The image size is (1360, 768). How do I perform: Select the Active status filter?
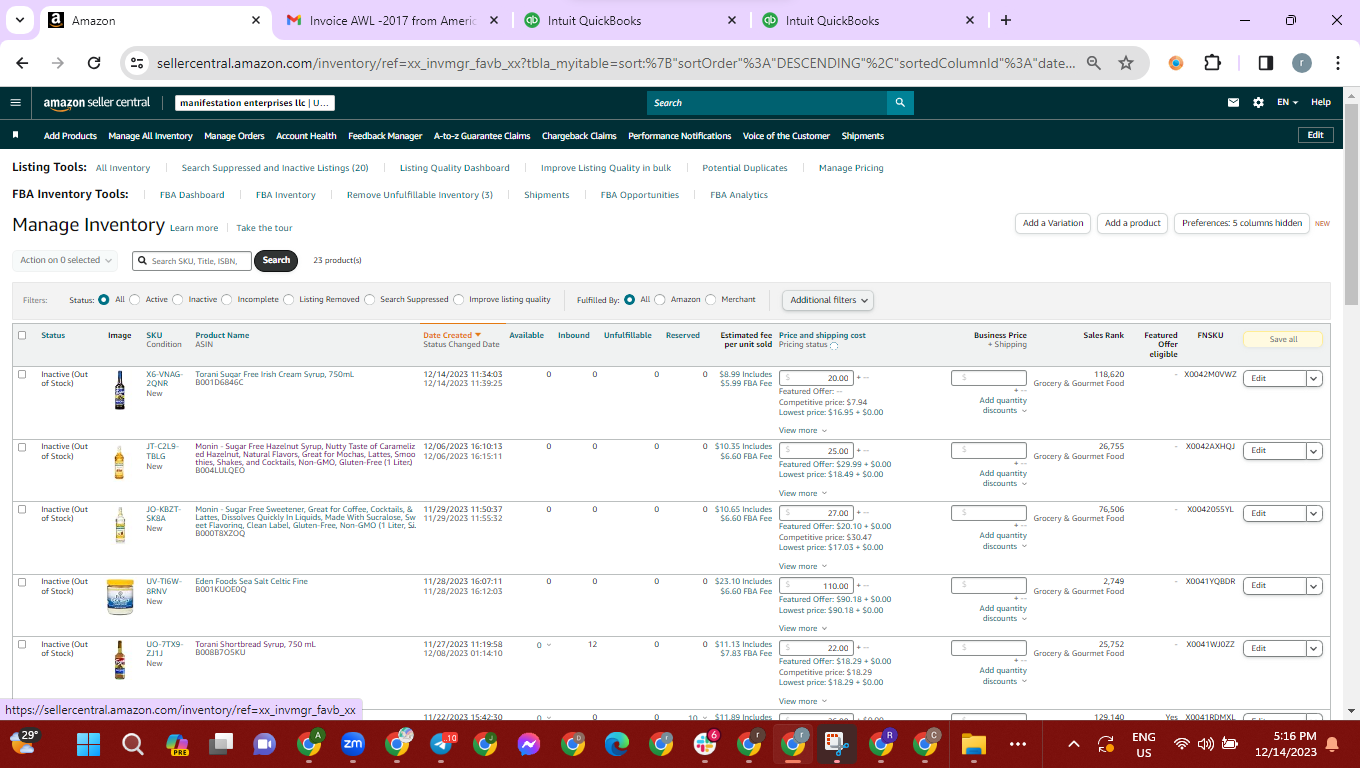click(135, 299)
